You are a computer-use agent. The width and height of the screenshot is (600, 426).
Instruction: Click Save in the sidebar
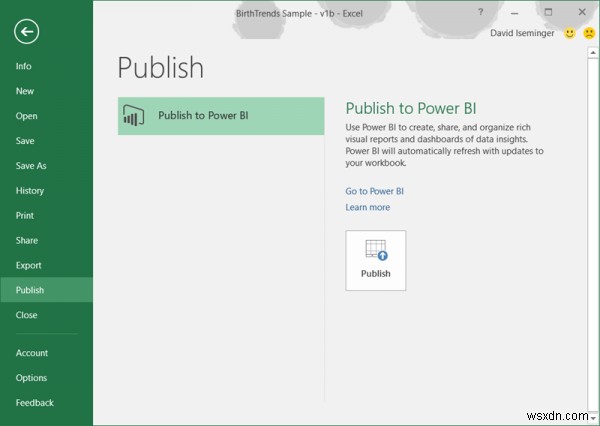46,141
